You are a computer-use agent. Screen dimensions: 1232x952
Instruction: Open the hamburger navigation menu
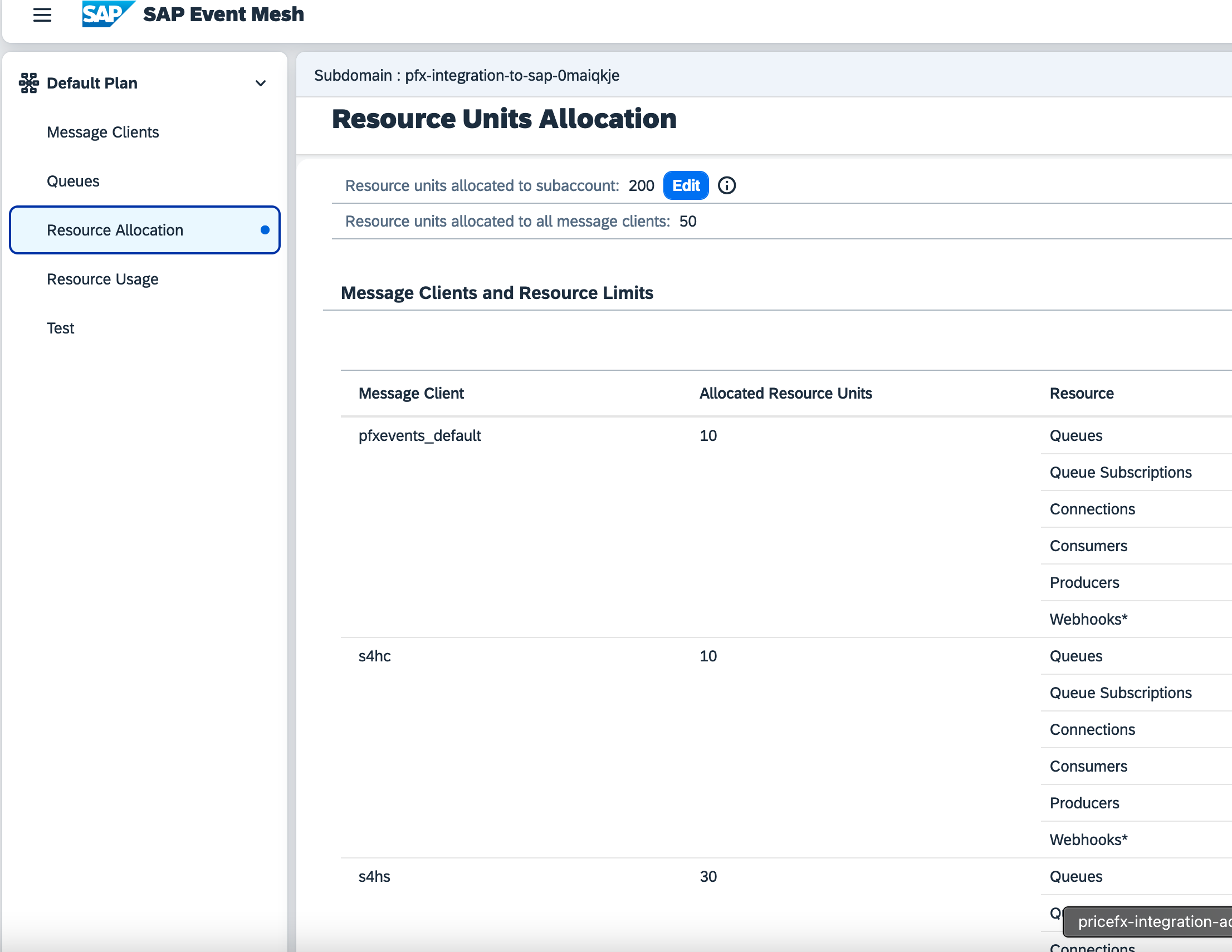[42, 14]
